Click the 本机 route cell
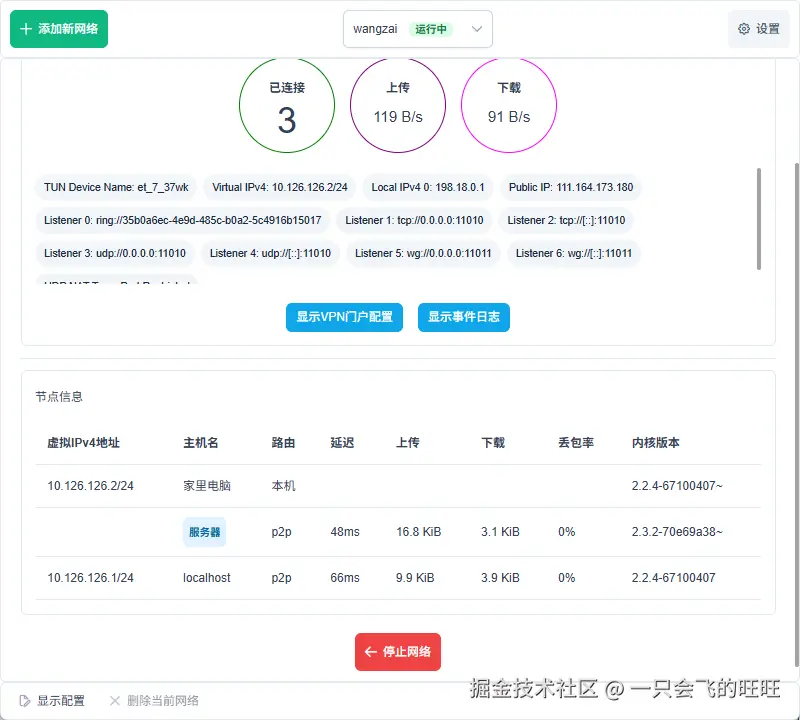The image size is (800, 720). [x=283, y=486]
